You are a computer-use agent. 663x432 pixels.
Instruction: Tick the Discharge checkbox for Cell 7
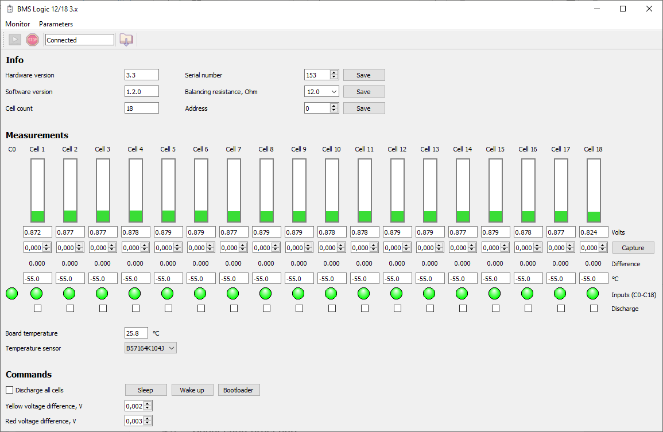tap(234, 309)
